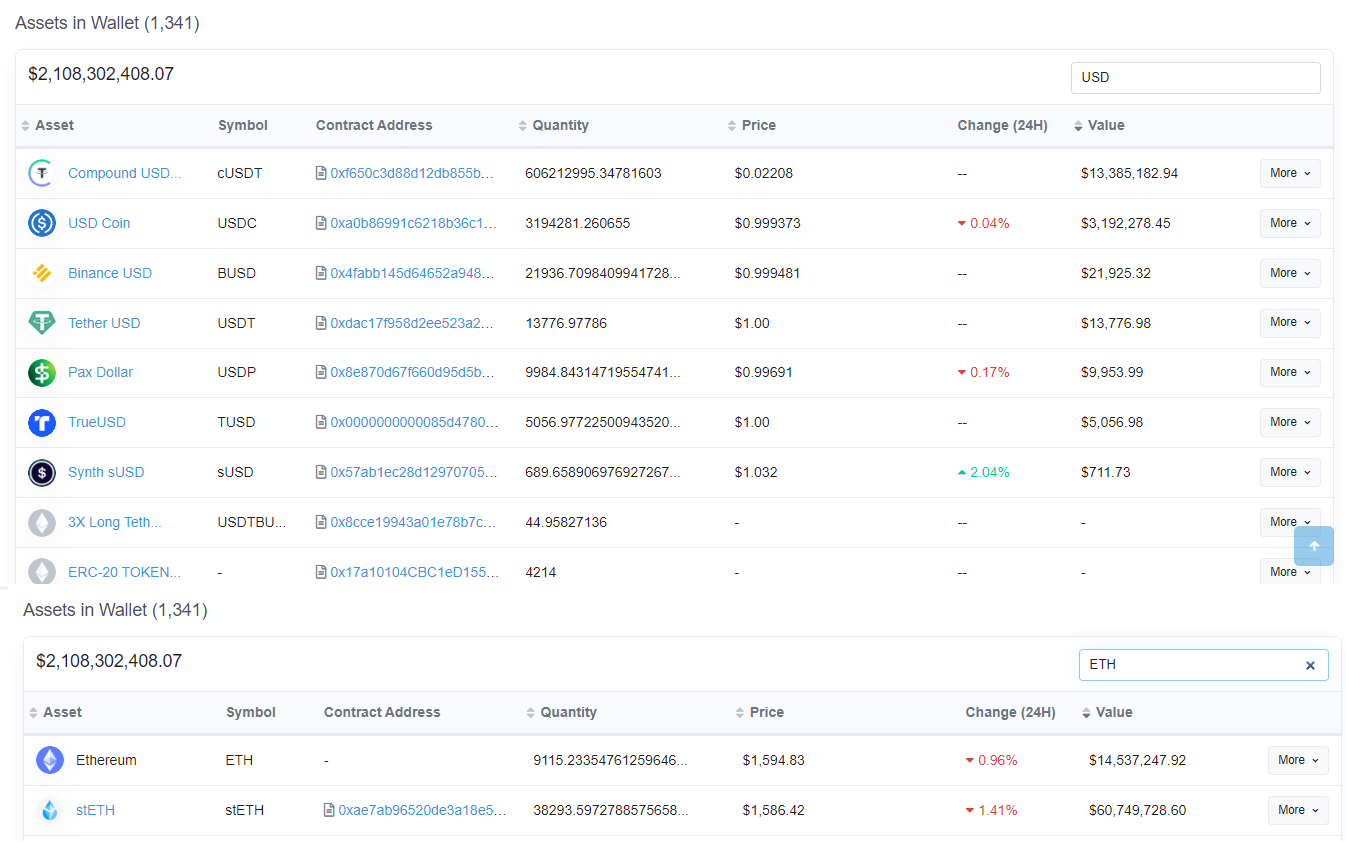This screenshot has width=1346, height=842.
Task: Click contract document icon for BUSD
Action: pyautogui.click(x=321, y=273)
